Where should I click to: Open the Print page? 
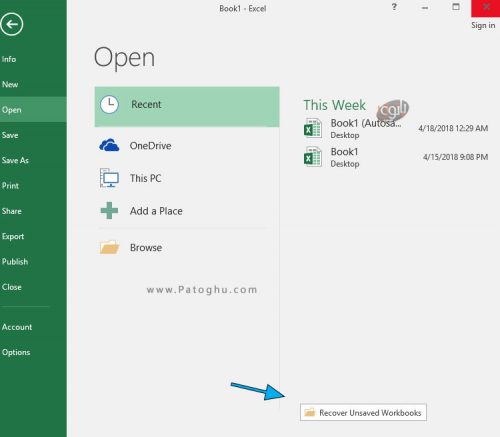click(x=10, y=186)
